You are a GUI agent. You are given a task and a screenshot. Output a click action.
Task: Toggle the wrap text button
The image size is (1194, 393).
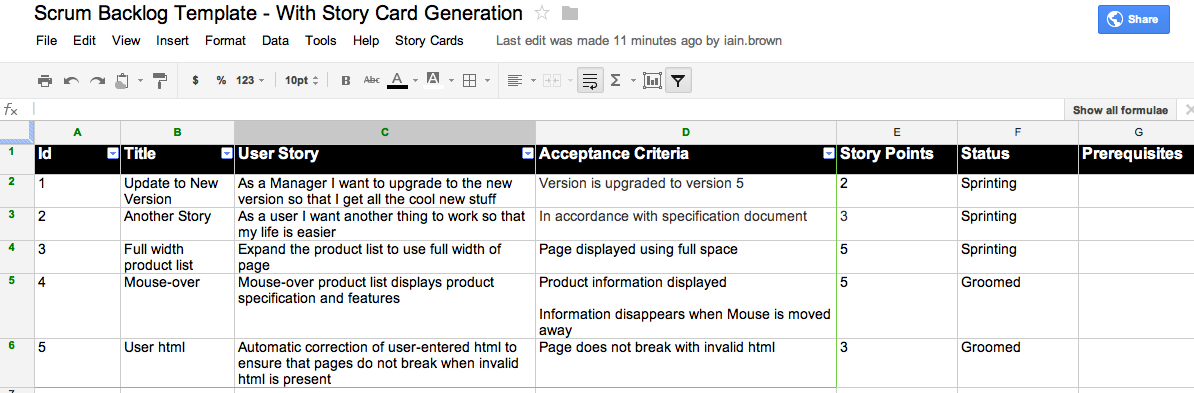[589, 80]
